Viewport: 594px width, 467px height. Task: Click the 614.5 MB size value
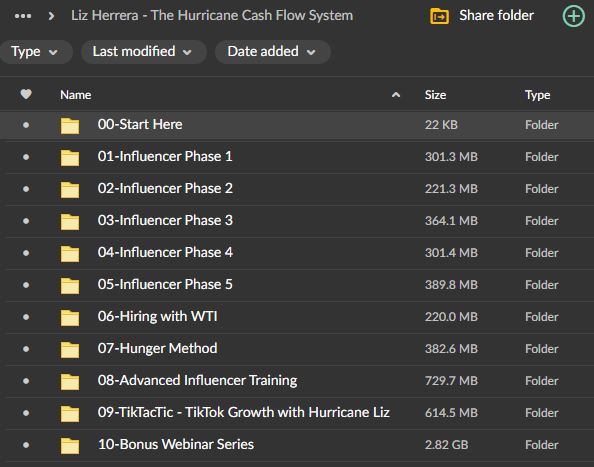(x=451, y=413)
